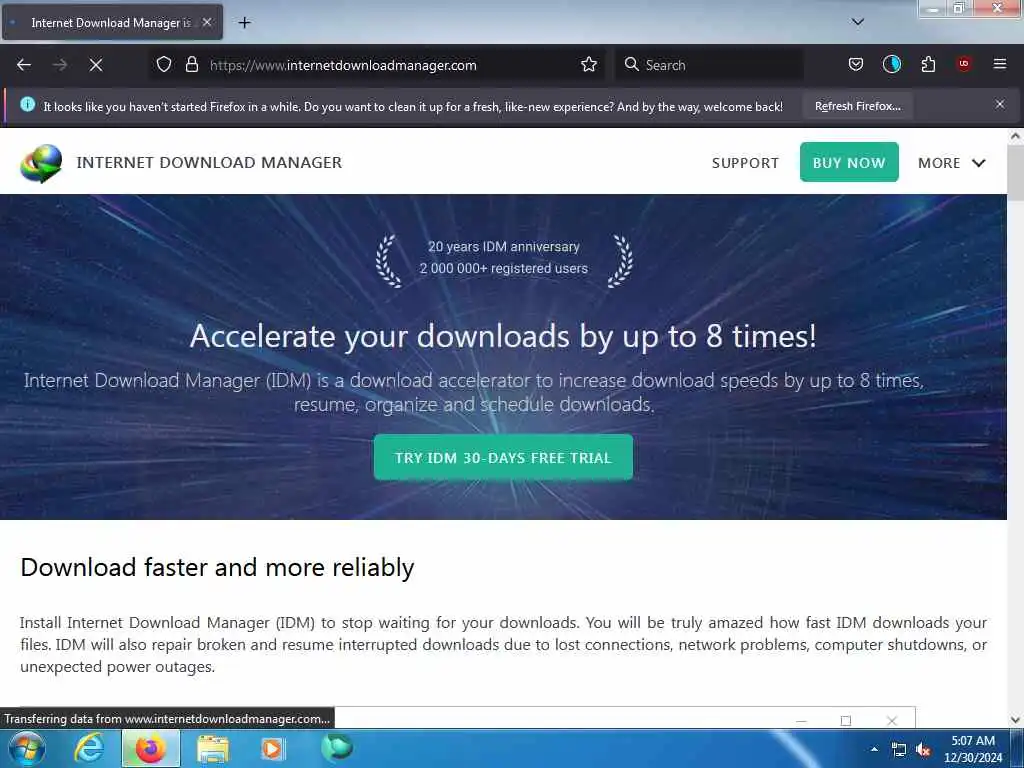Screen dimensions: 1024x768
Task: Click the 20 years IDM anniversary text
Action: 504,247
